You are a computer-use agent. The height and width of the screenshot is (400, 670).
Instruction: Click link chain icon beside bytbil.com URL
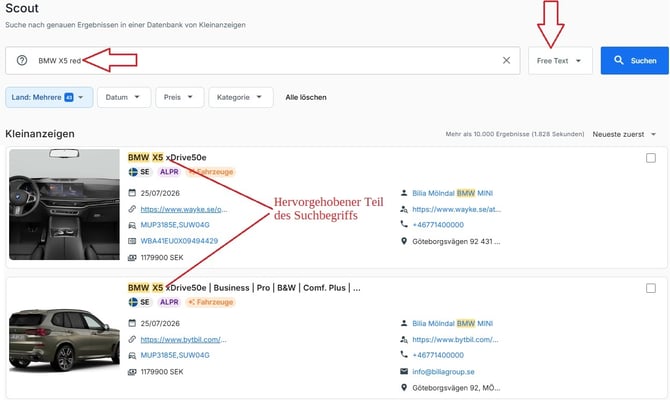tap(132, 339)
